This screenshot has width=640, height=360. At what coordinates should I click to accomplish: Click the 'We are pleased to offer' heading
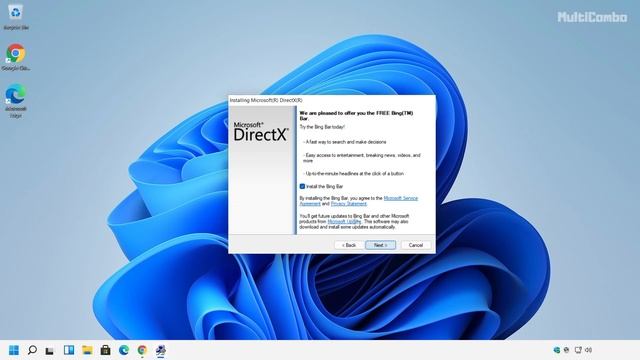(x=356, y=116)
